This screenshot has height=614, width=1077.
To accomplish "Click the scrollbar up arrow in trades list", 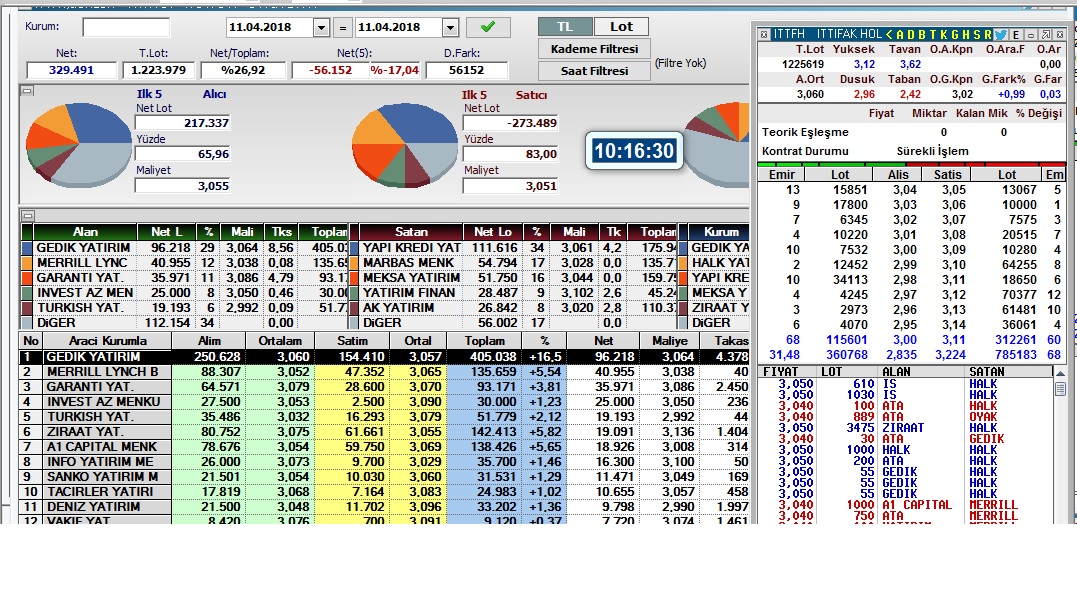I will point(1060,373).
